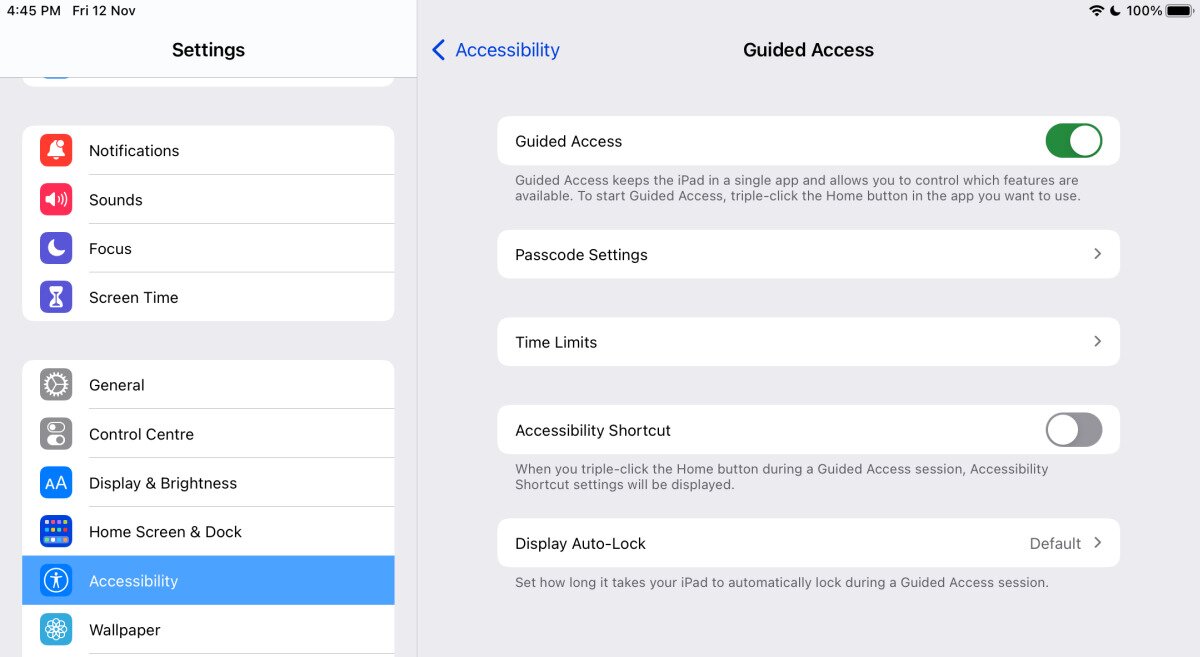Open Passcode Settings

808,254
